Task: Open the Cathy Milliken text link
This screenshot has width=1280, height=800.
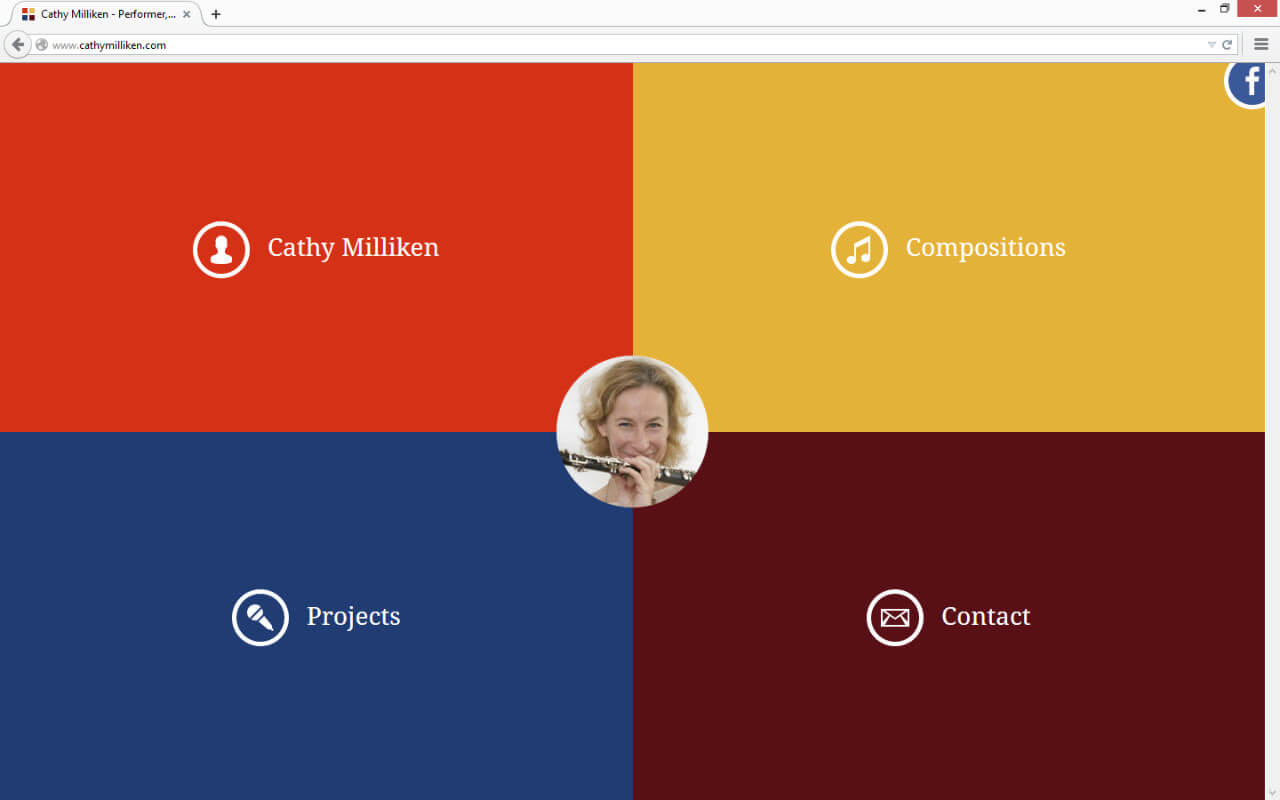Action: point(353,248)
